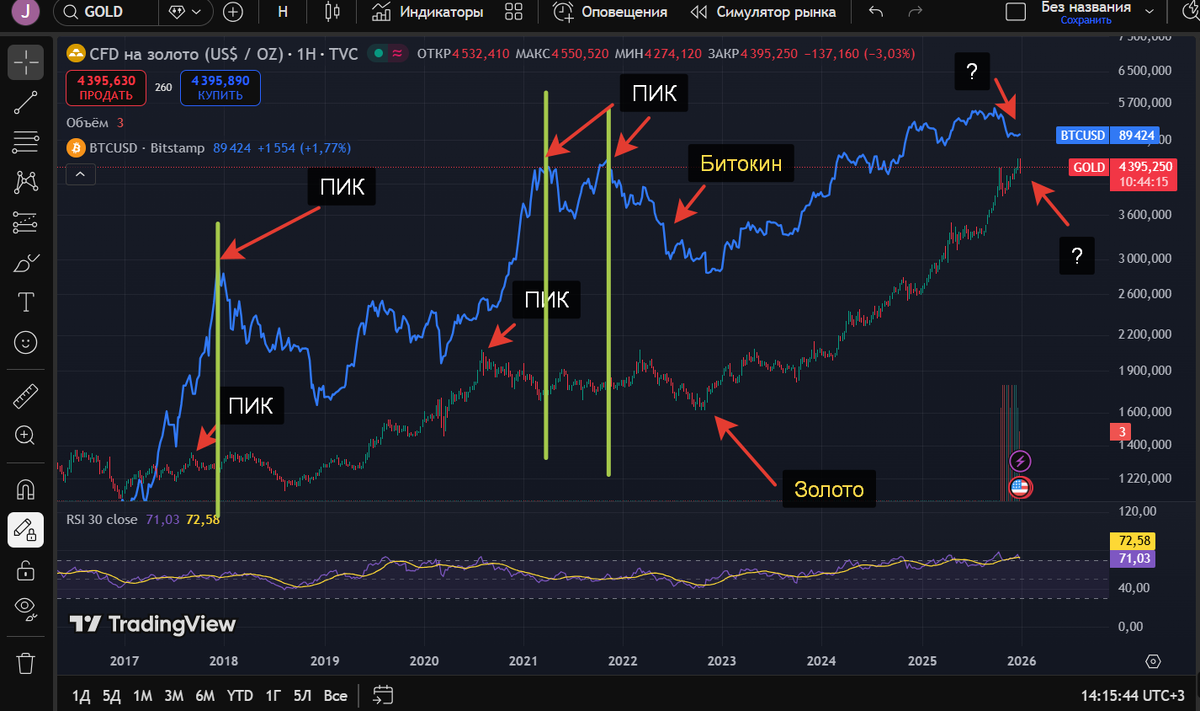This screenshot has height=711, width=1200.
Task: Select the crosshair cursor tool
Action: pyautogui.click(x=26, y=61)
